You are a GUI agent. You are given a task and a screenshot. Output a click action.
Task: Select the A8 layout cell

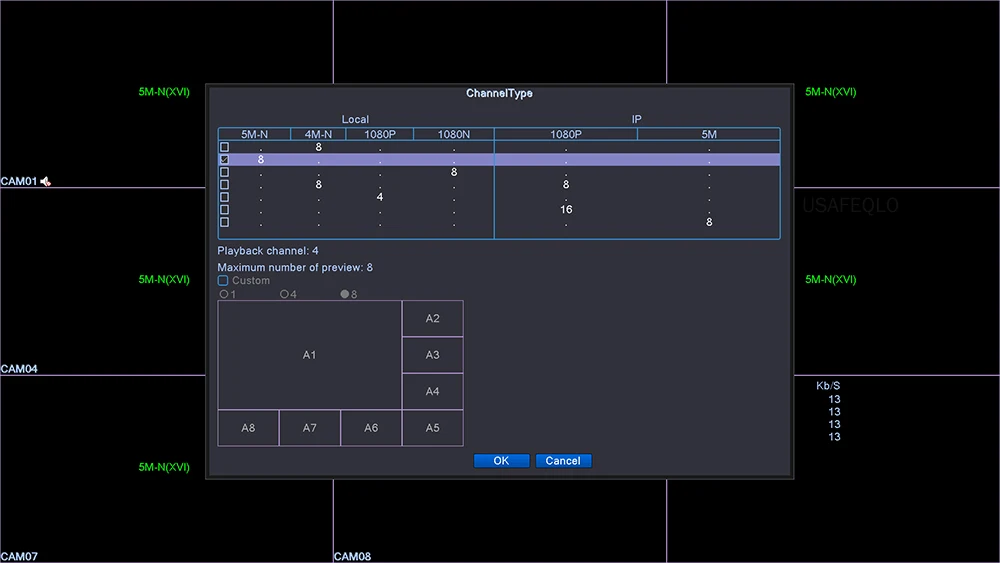(248, 428)
